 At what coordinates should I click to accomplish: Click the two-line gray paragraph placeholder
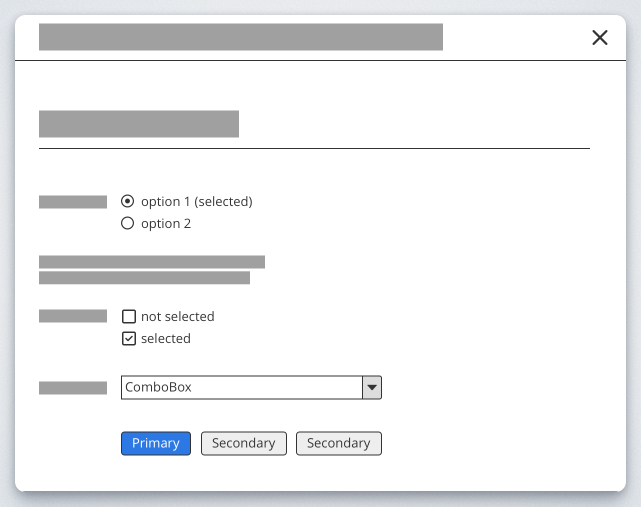click(150, 270)
